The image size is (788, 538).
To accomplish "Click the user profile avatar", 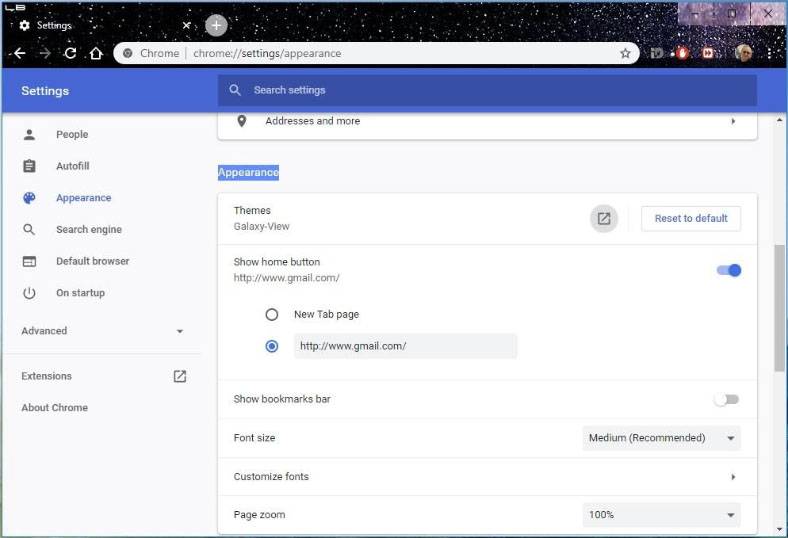I will (744, 53).
